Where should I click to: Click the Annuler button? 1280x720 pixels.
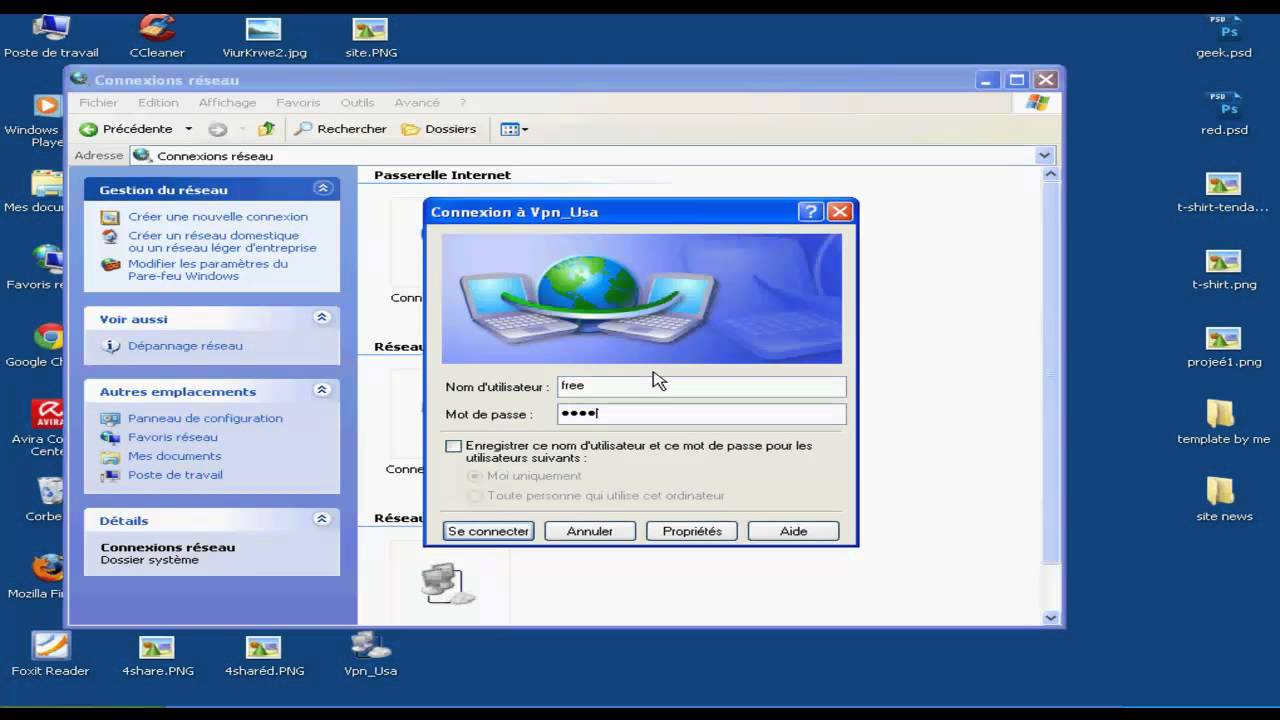(x=590, y=531)
